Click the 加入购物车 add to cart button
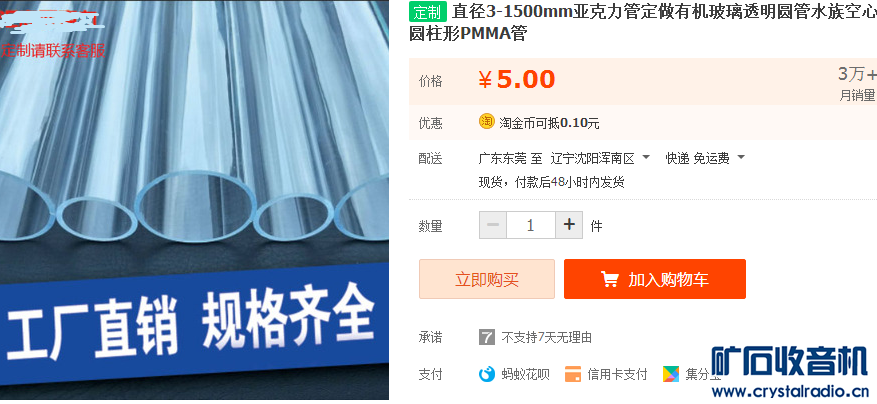Screen dimensions: 877x404 click(x=654, y=279)
